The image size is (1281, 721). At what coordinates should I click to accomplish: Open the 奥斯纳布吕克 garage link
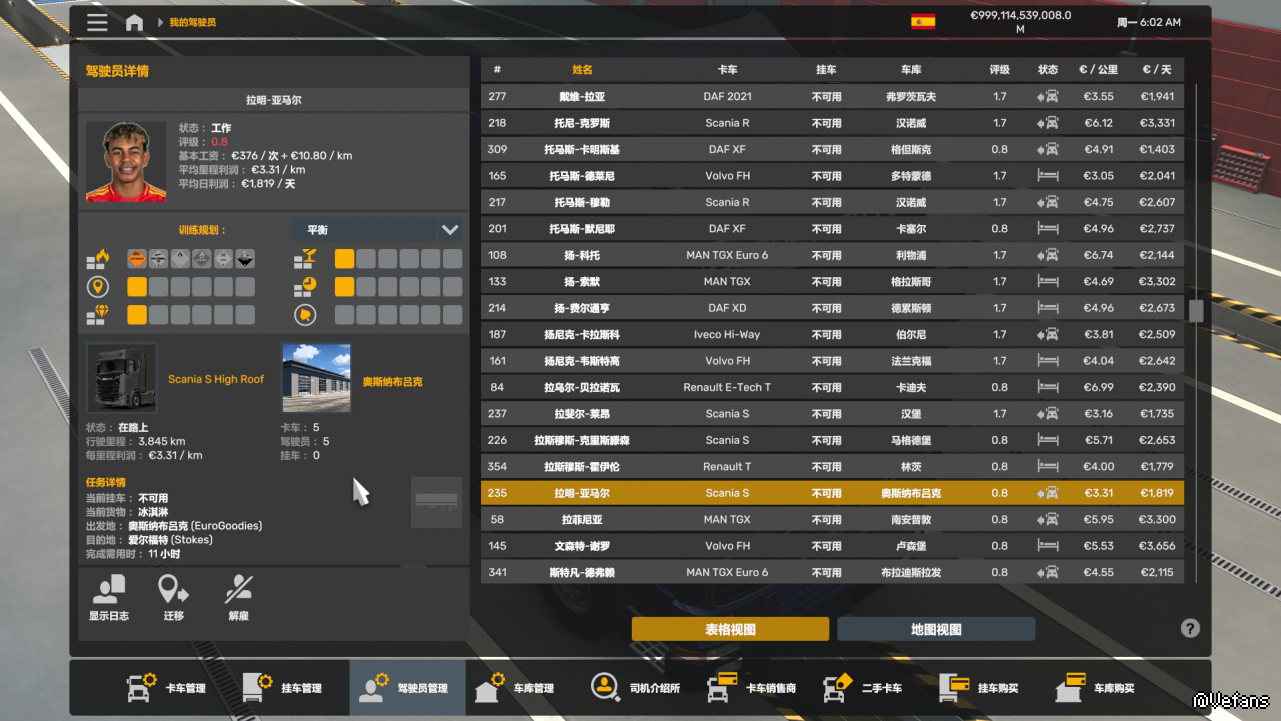point(392,382)
